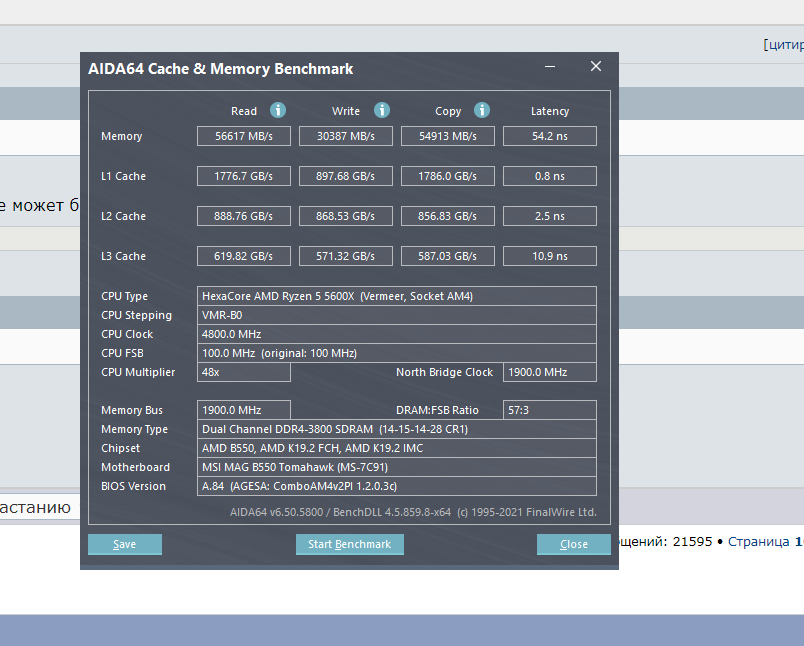Click the L1 Cache row label
The height and width of the screenshot is (646, 804).
(124, 176)
